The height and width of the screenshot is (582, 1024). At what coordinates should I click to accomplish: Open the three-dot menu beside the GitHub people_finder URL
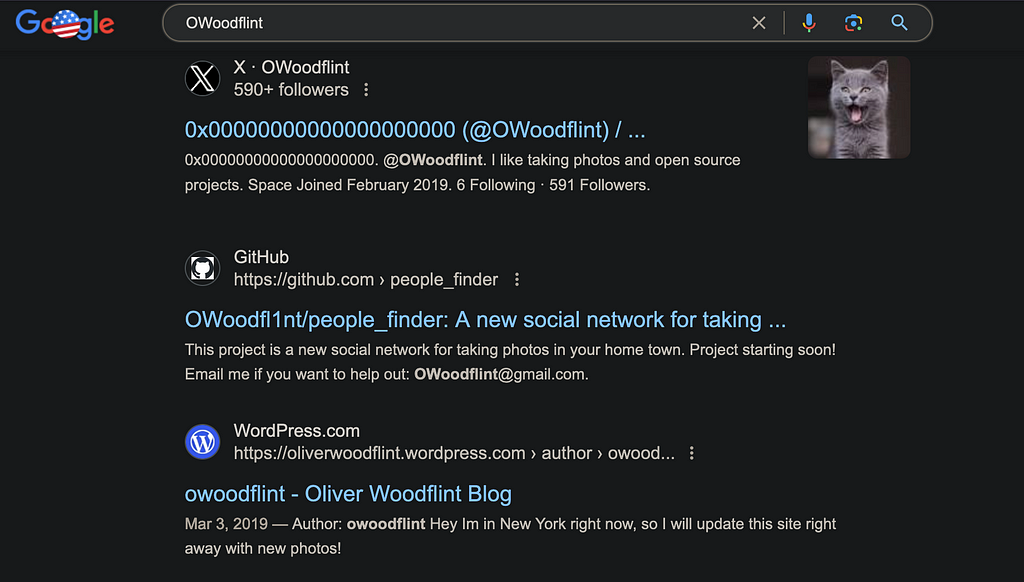click(517, 280)
